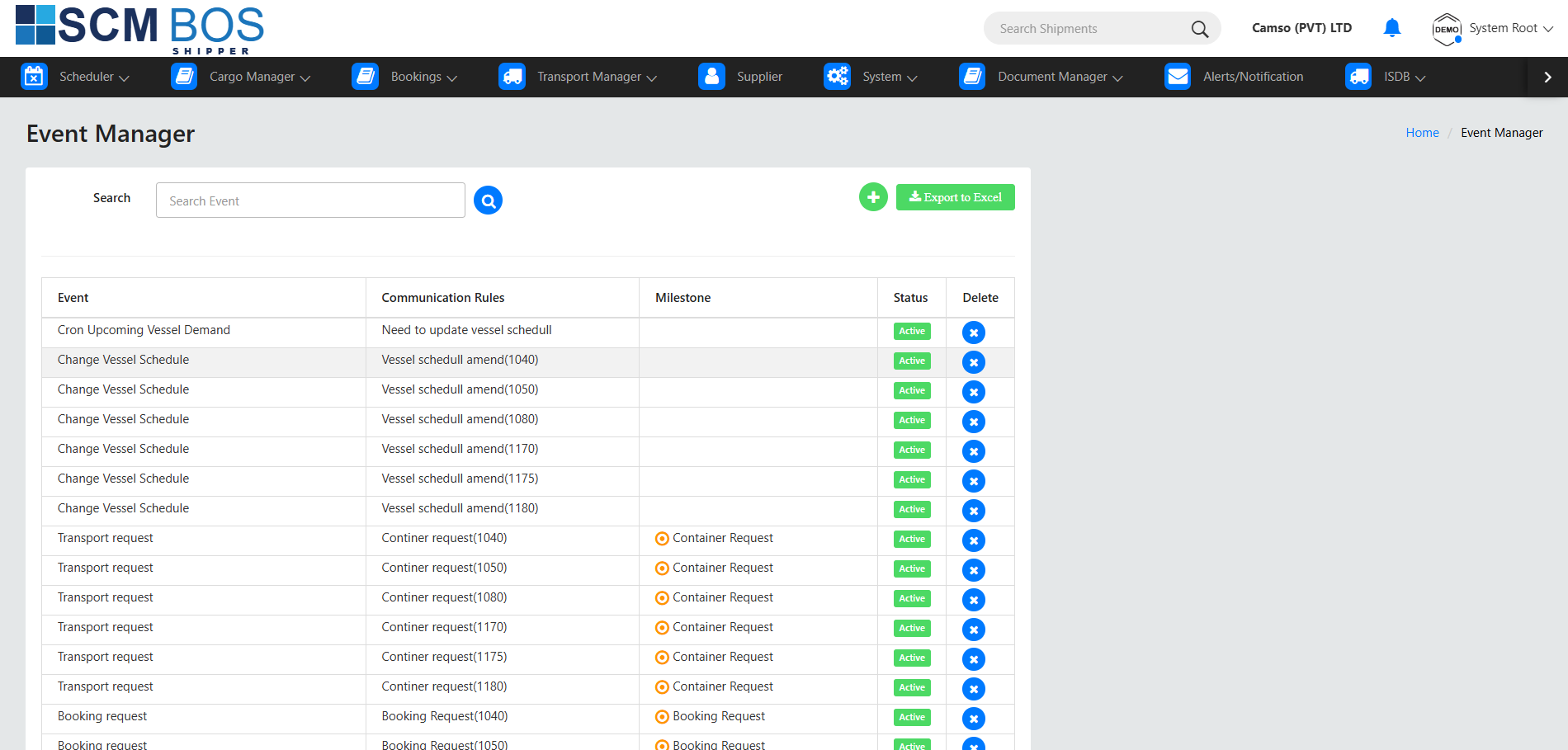Image resolution: width=1568 pixels, height=750 pixels.
Task: Click the Milestone column header
Action: (x=683, y=298)
